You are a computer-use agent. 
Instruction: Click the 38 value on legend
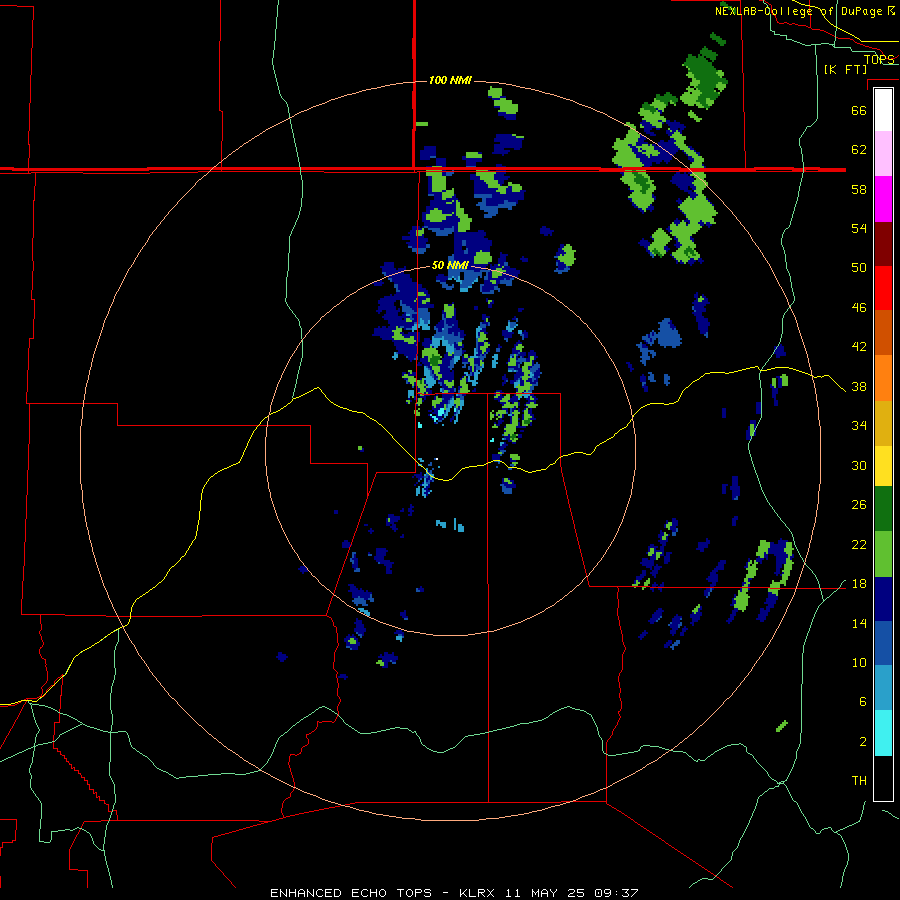859,387
